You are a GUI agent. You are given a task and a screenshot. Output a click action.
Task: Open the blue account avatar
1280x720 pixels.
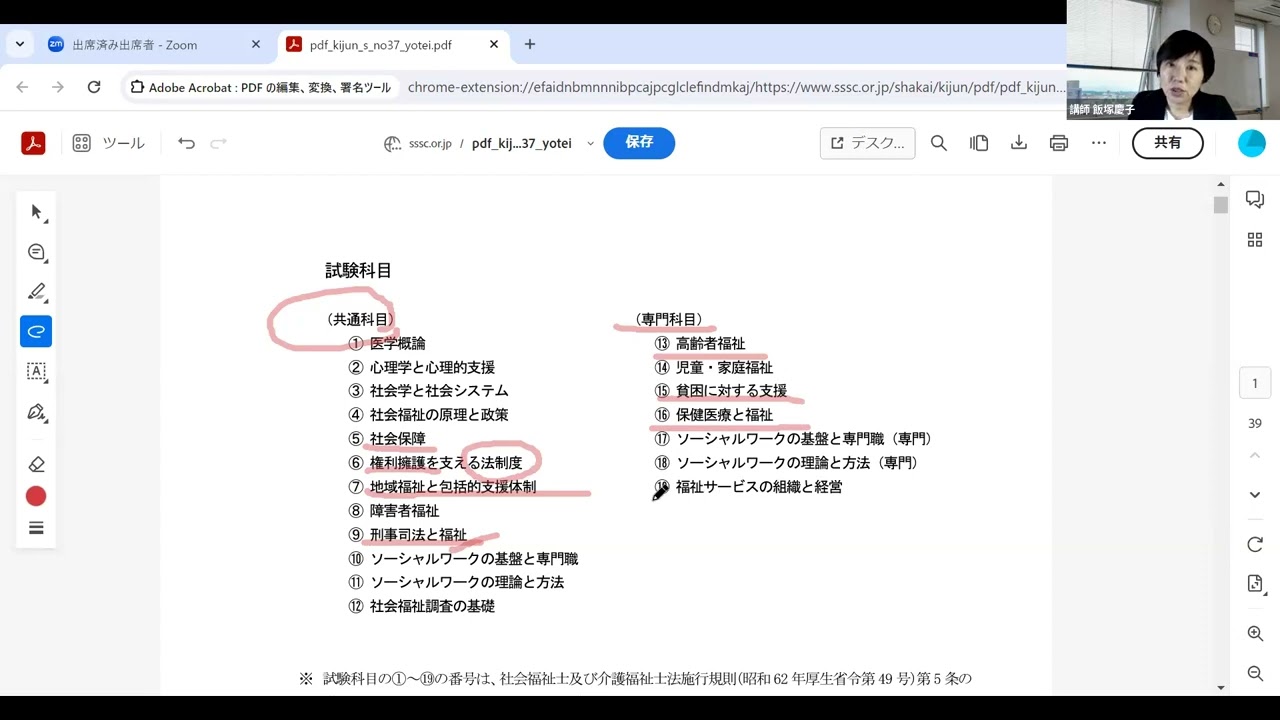point(1252,143)
